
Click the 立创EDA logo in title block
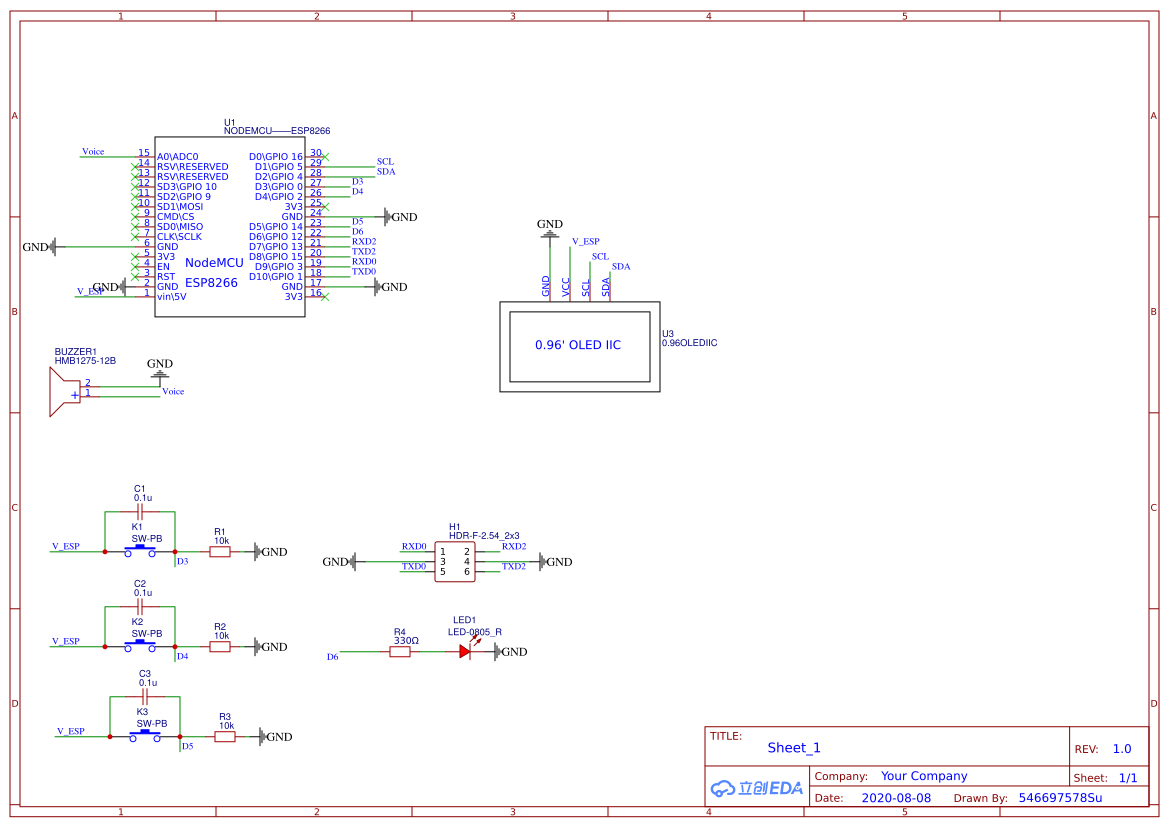757,788
